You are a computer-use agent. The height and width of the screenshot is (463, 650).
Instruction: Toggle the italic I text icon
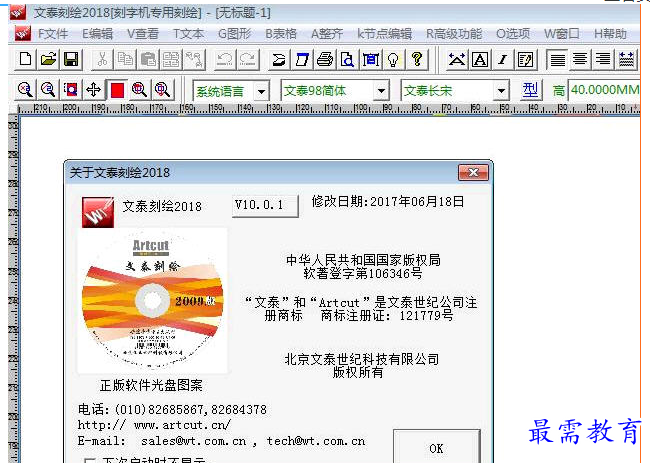[x=502, y=59]
